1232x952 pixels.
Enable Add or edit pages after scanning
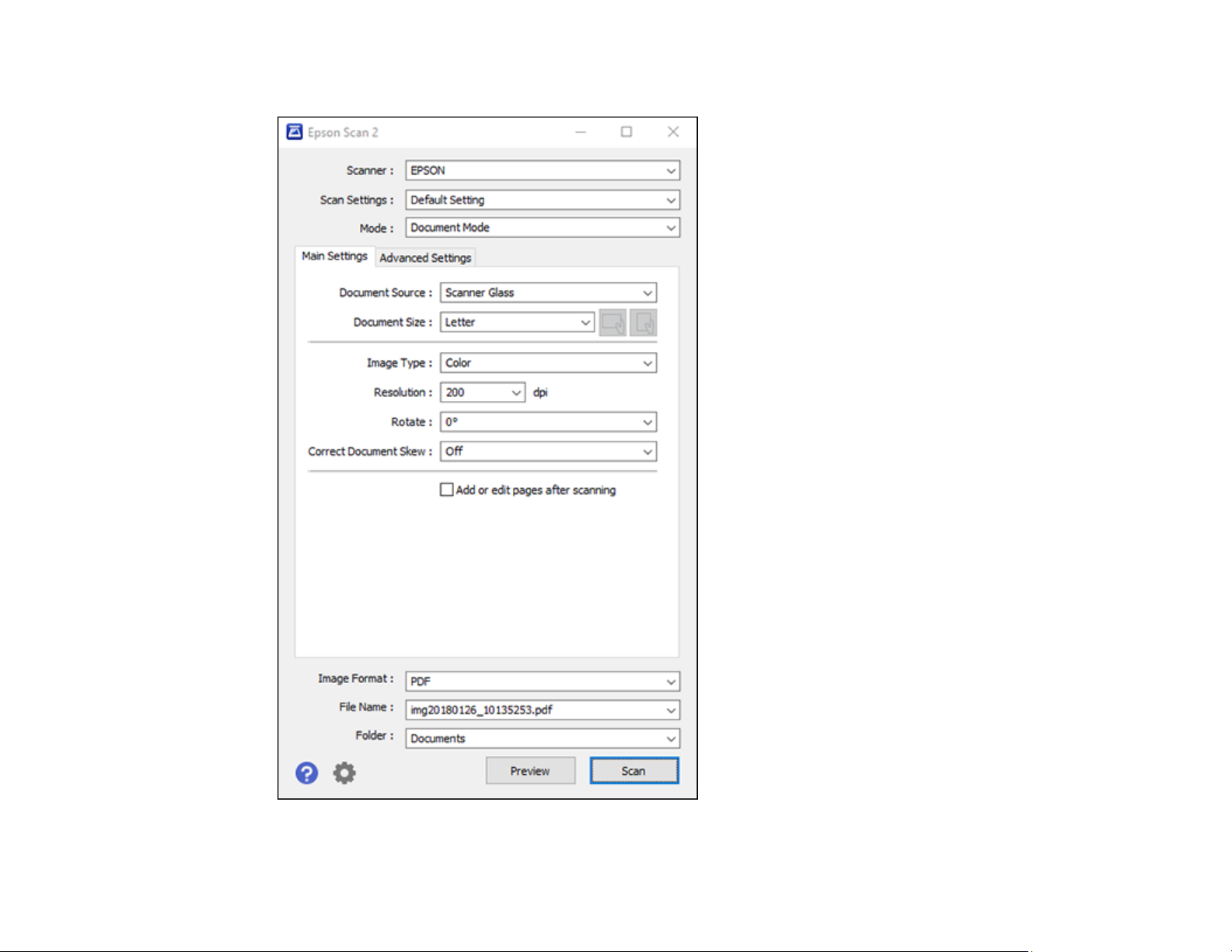(x=447, y=490)
